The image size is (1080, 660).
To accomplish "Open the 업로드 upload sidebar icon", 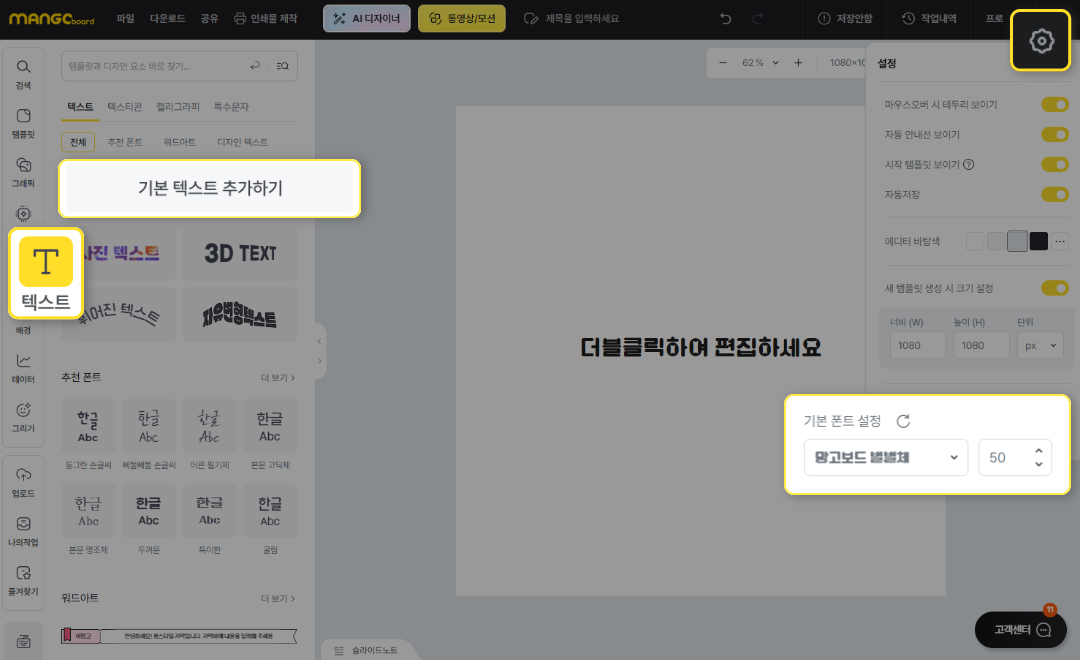I will tap(24, 481).
